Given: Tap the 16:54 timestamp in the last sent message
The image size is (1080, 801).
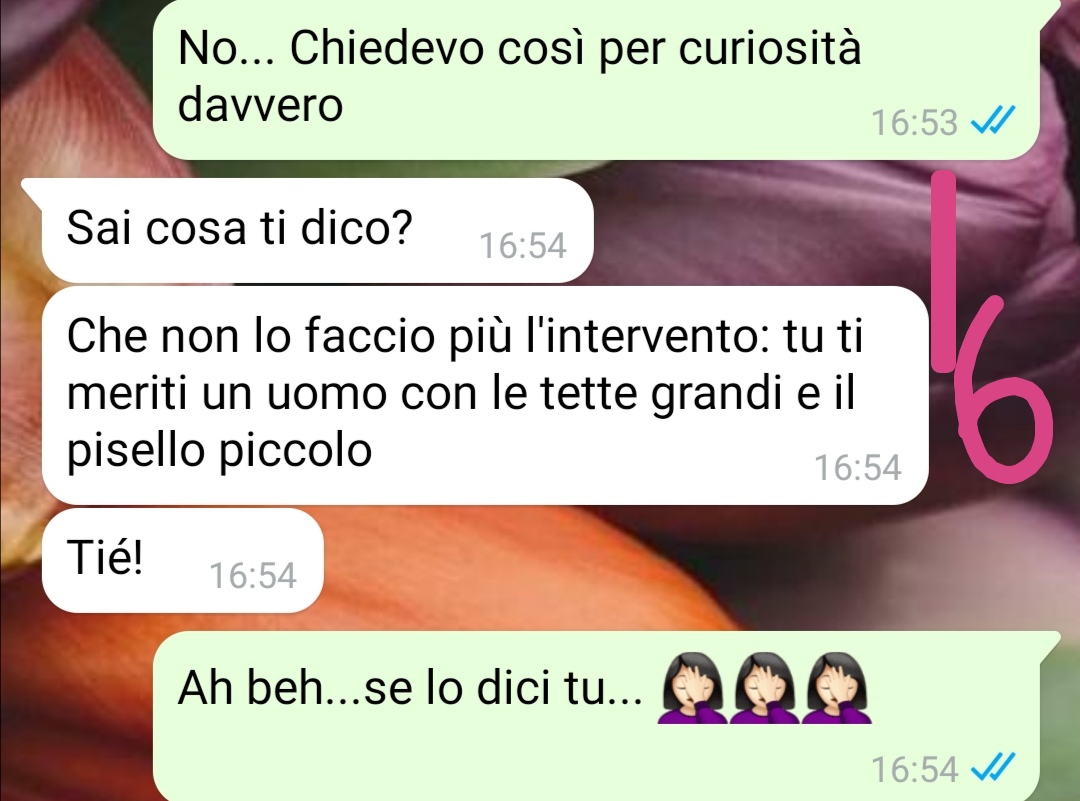Looking at the screenshot, I should [x=914, y=769].
